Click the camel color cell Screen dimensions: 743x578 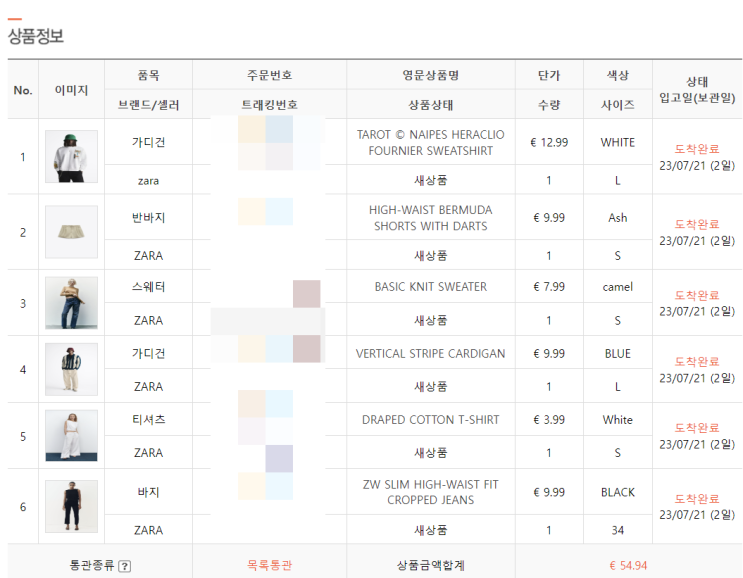[618, 287]
